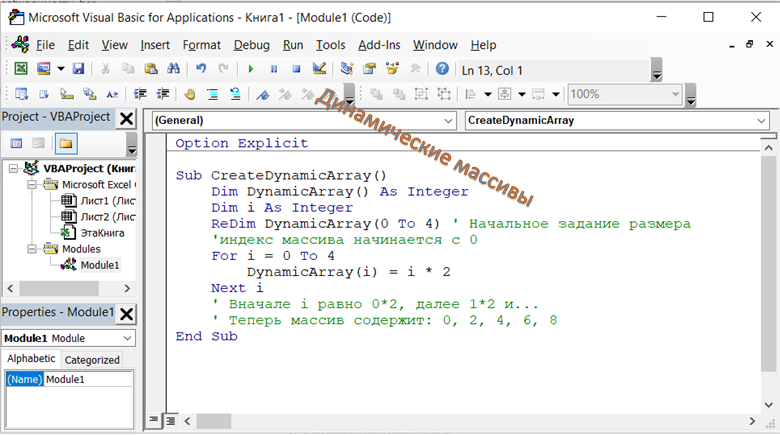Click the Comment Block icon

pos(212,94)
